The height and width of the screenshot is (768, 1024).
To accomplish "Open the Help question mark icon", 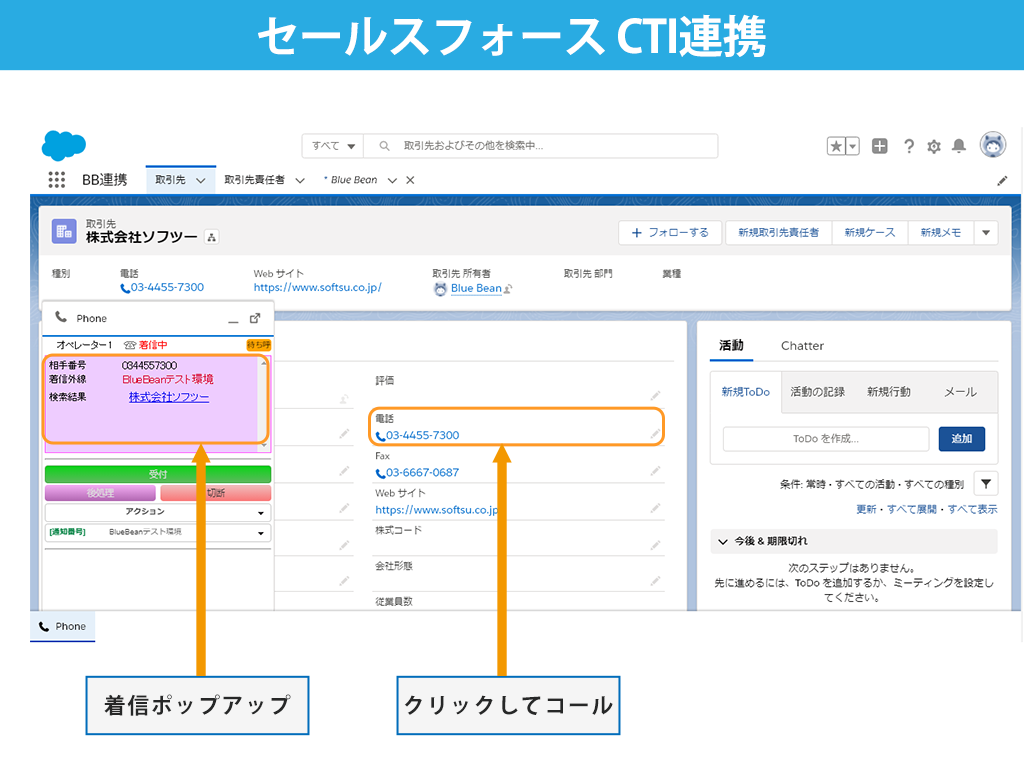I will (908, 146).
